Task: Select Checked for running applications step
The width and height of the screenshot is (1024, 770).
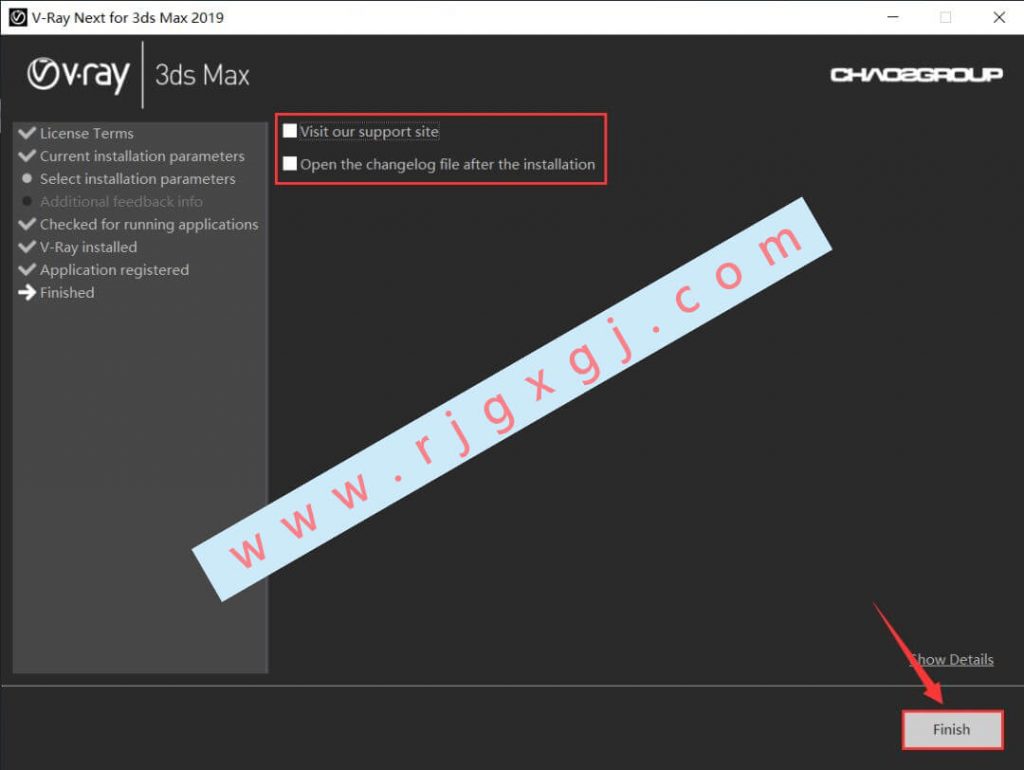Action: pos(149,225)
